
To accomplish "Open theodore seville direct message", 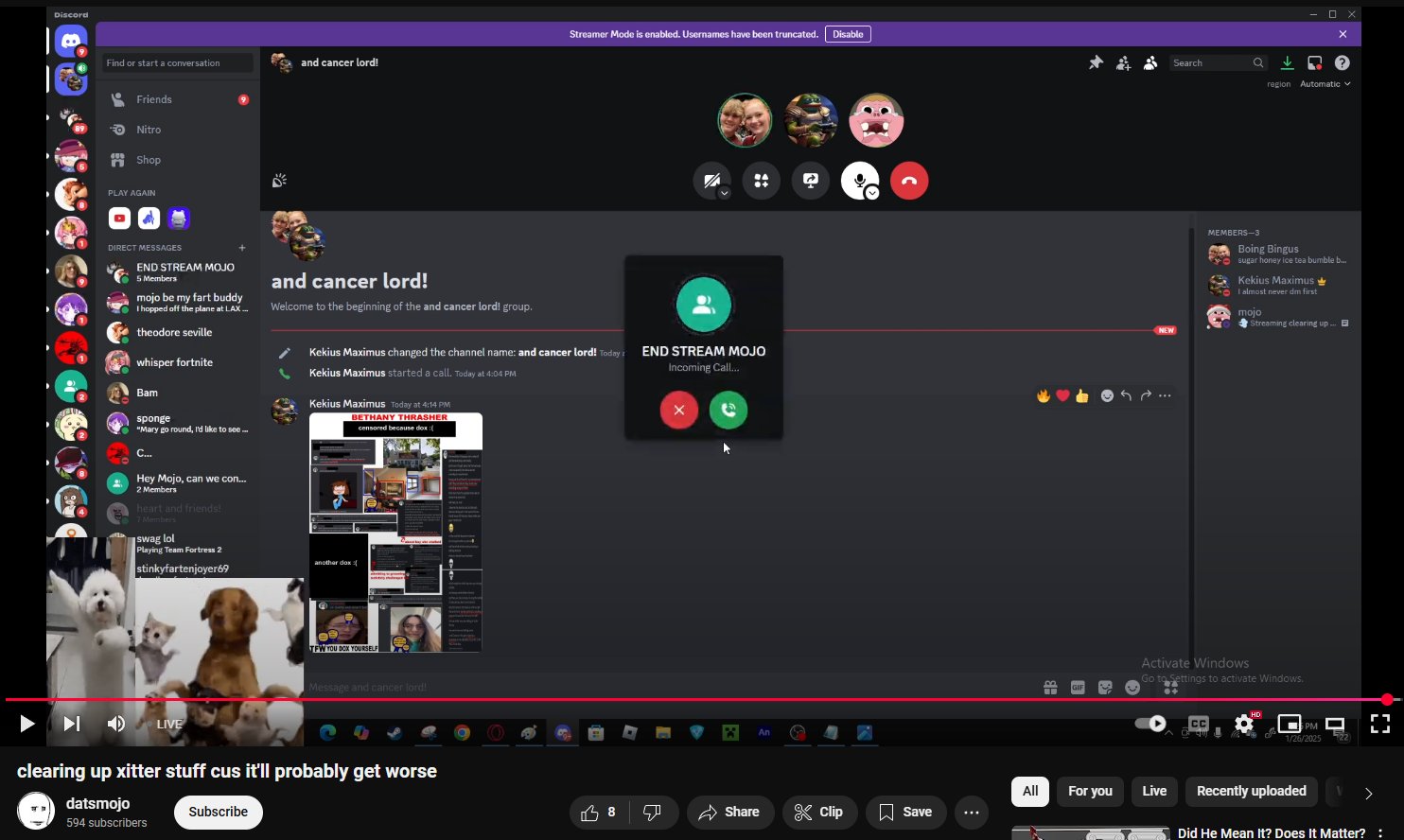I will pyautogui.click(x=178, y=333).
